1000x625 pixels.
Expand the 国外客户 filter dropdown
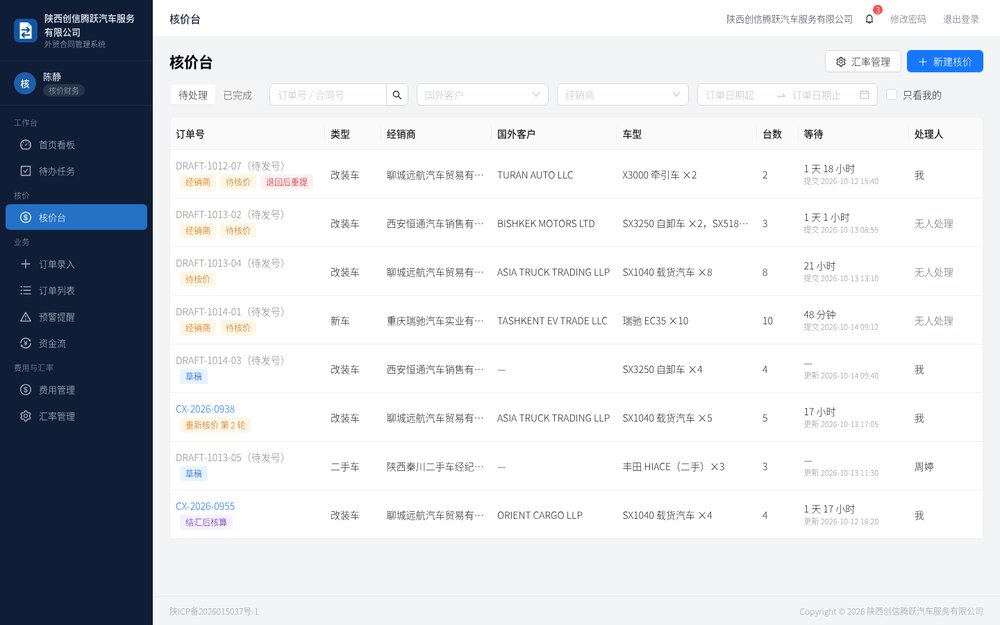coord(482,95)
